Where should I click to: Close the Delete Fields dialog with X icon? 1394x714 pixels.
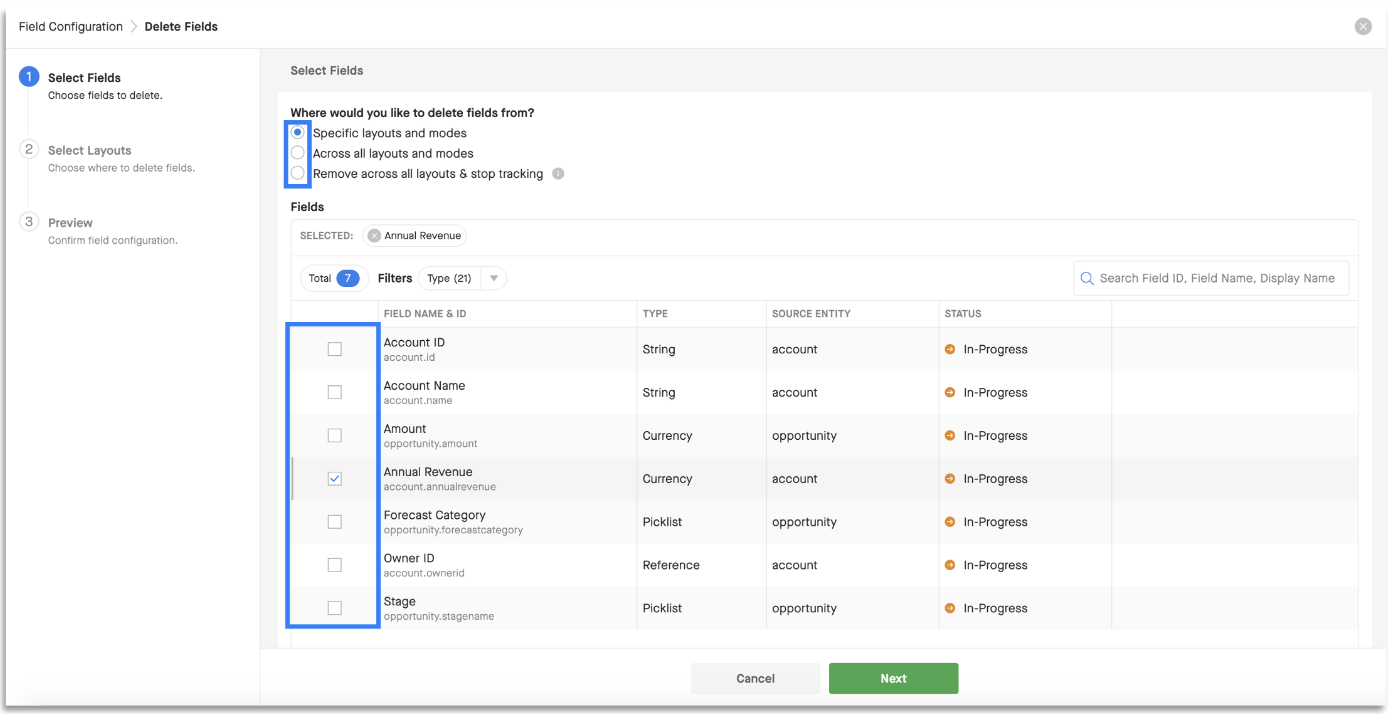coord(1363,27)
